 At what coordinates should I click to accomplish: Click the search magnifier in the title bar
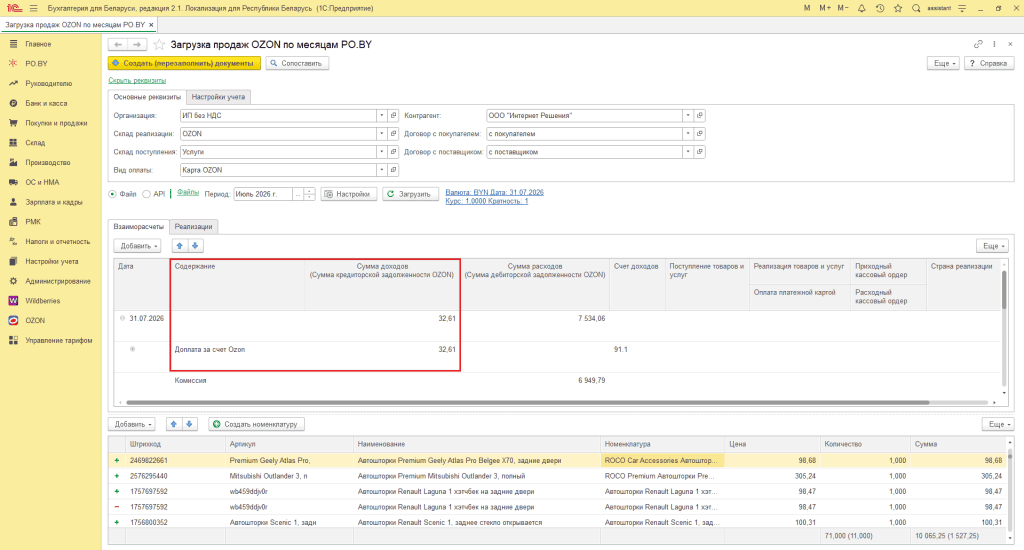[916, 8]
